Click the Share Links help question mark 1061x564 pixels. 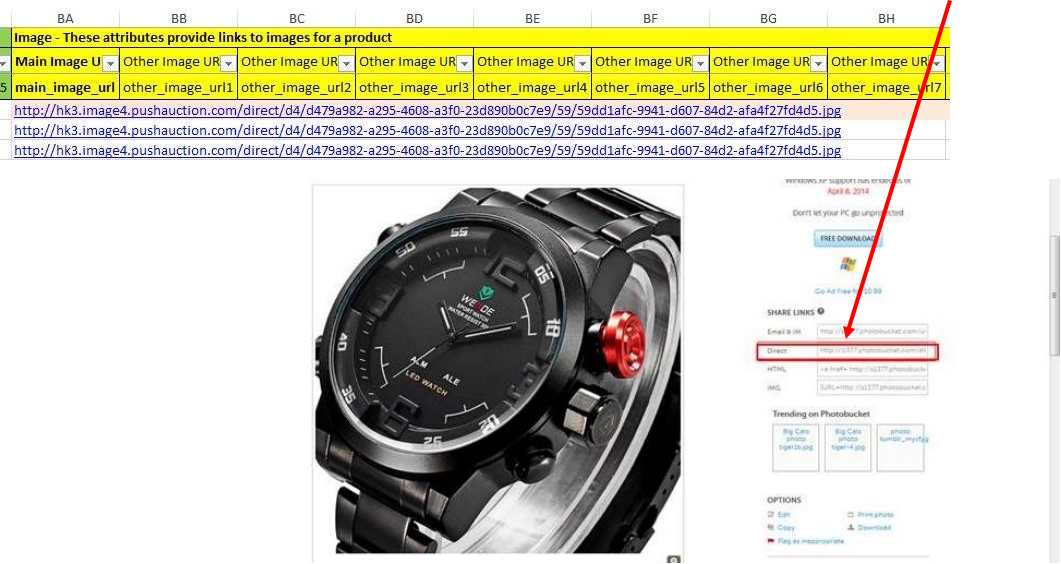[x=821, y=312]
